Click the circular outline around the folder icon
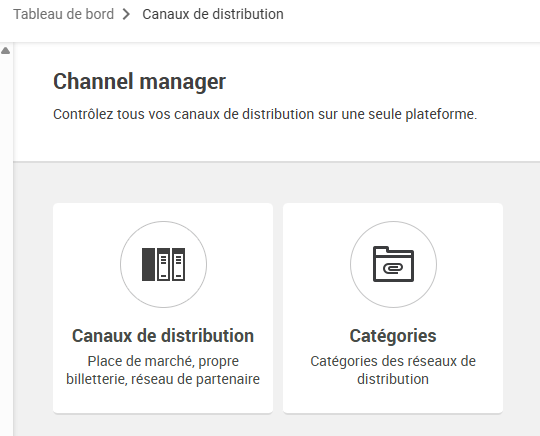Image resolution: width=540 pixels, height=436 pixels. pyautogui.click(x=393, y=264)
